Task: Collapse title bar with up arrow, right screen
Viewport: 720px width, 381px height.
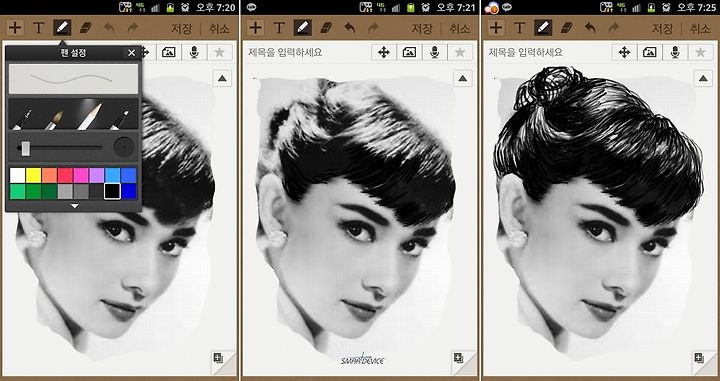Action: 703,78
